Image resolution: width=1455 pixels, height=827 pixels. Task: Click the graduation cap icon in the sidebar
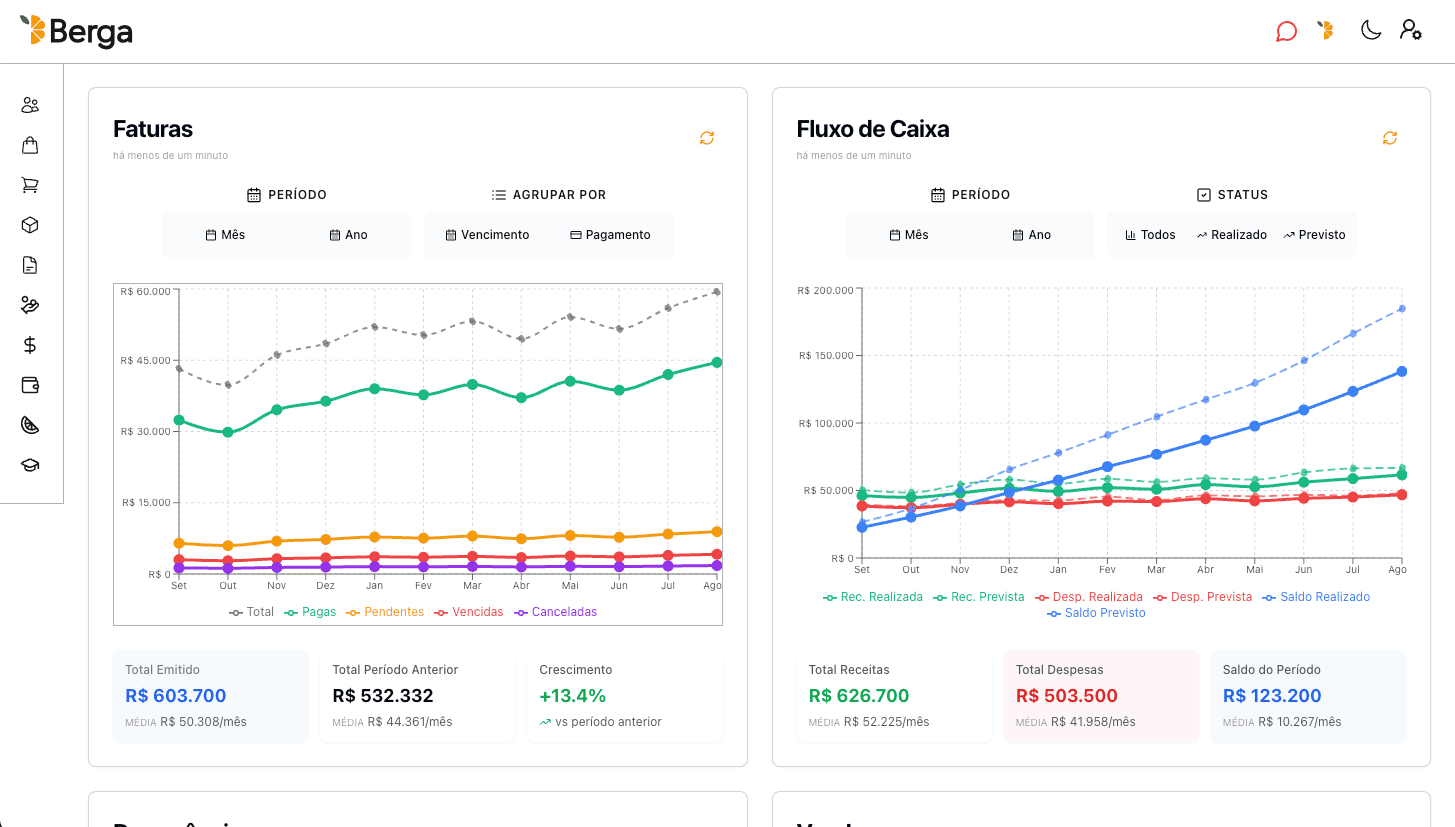tap(30, 464)
